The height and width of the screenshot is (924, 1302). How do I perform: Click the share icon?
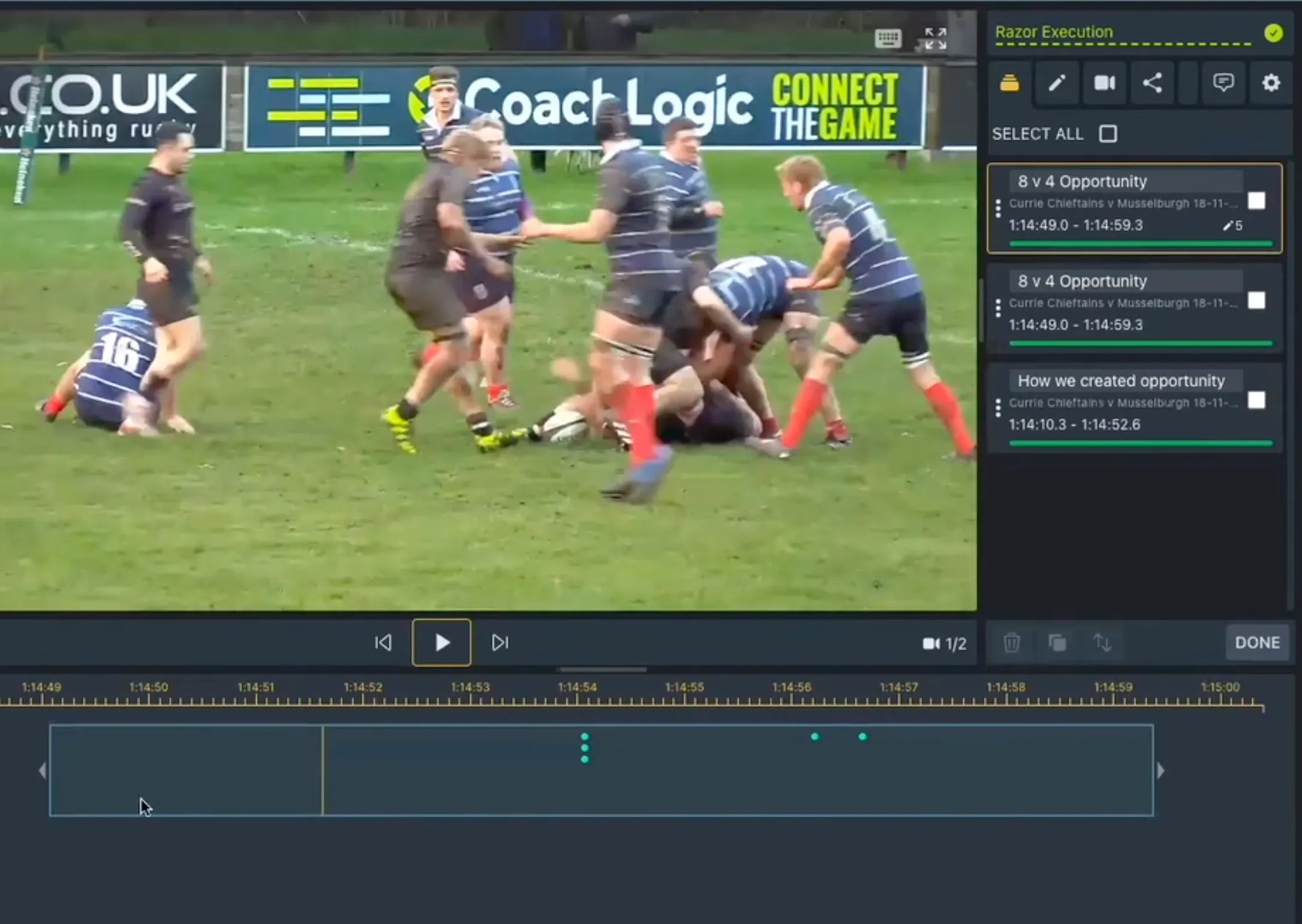(1152, 83)
